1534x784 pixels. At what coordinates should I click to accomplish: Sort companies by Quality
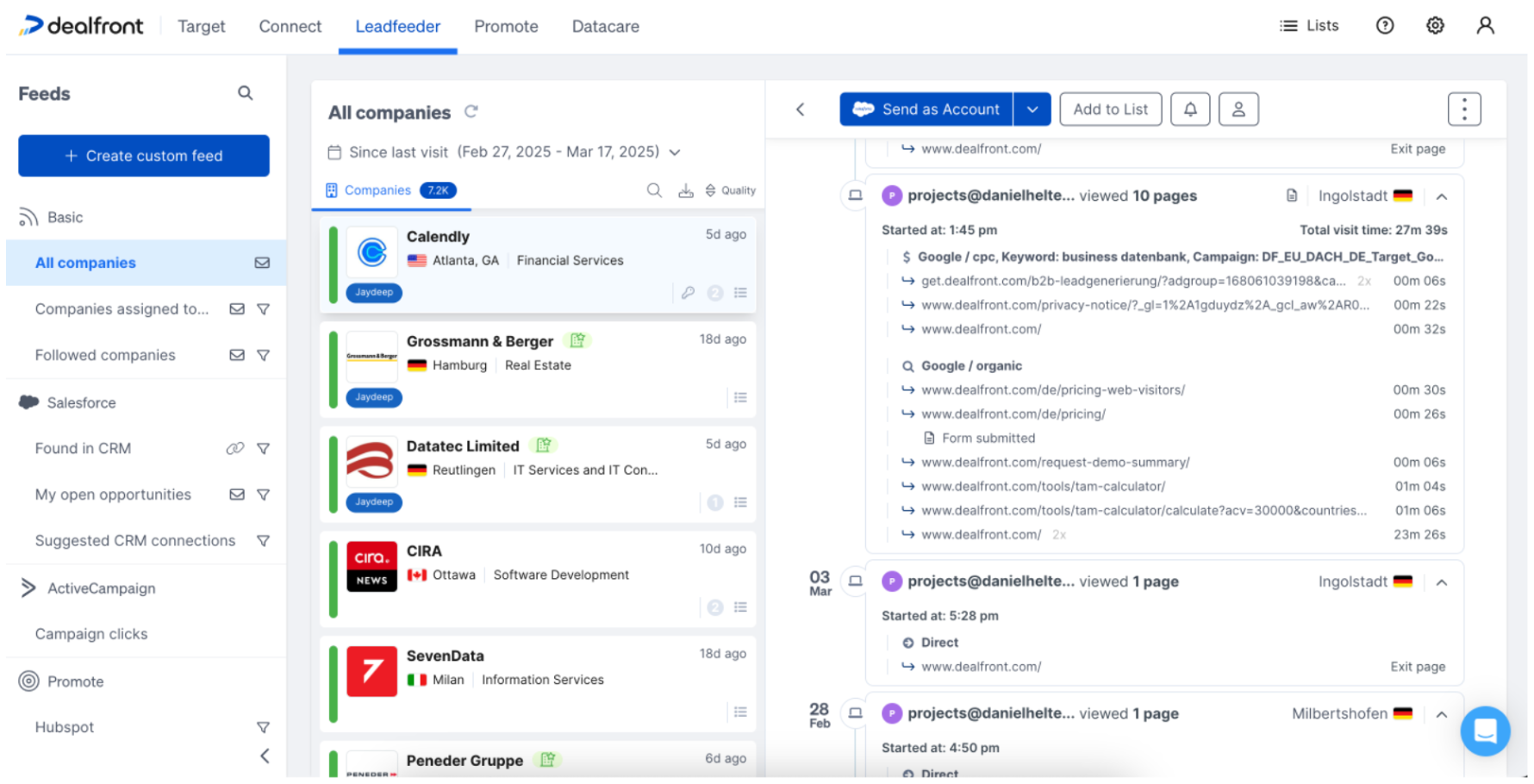(730, 190)
